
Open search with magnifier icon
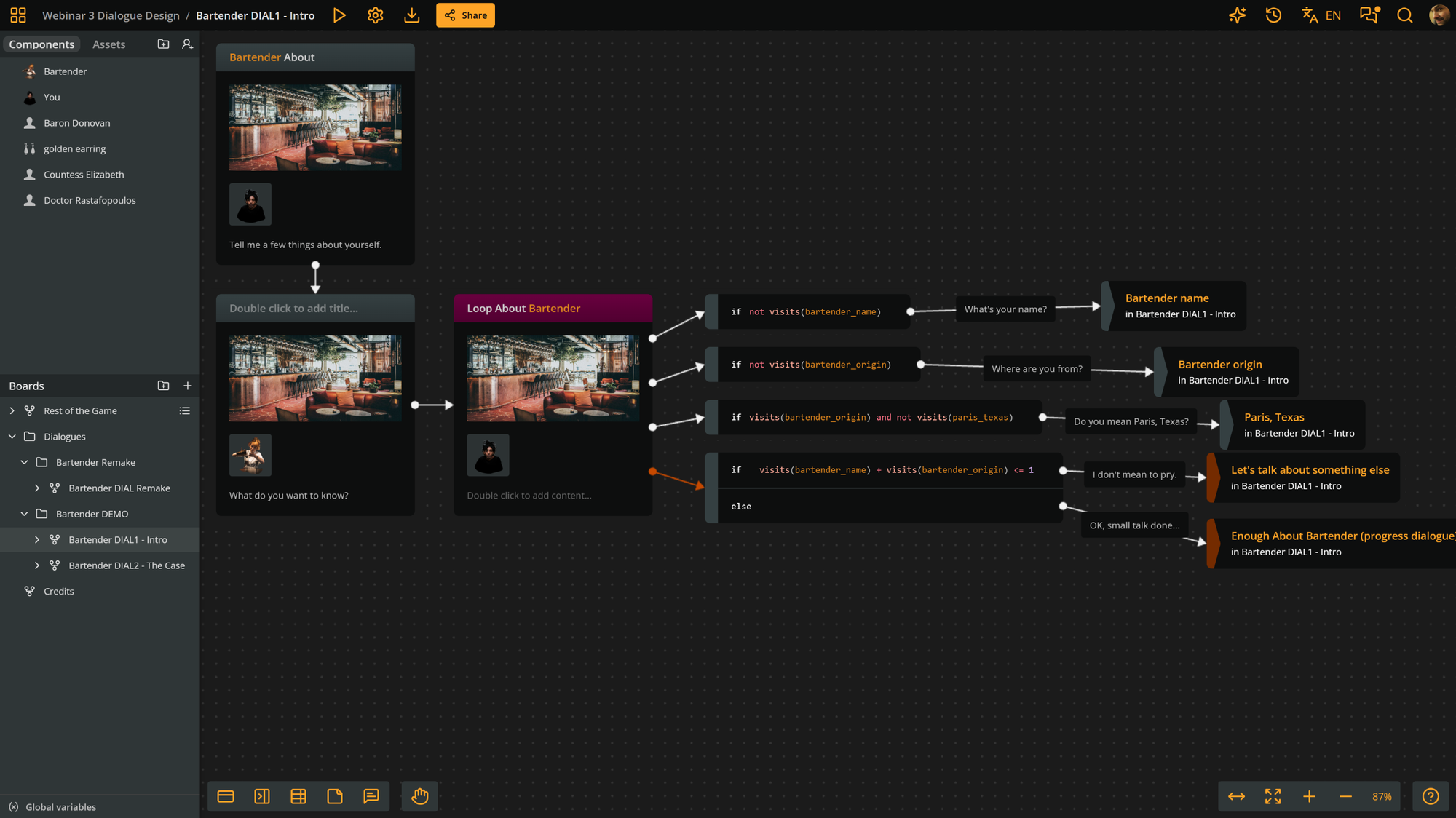pos(1405,15)
